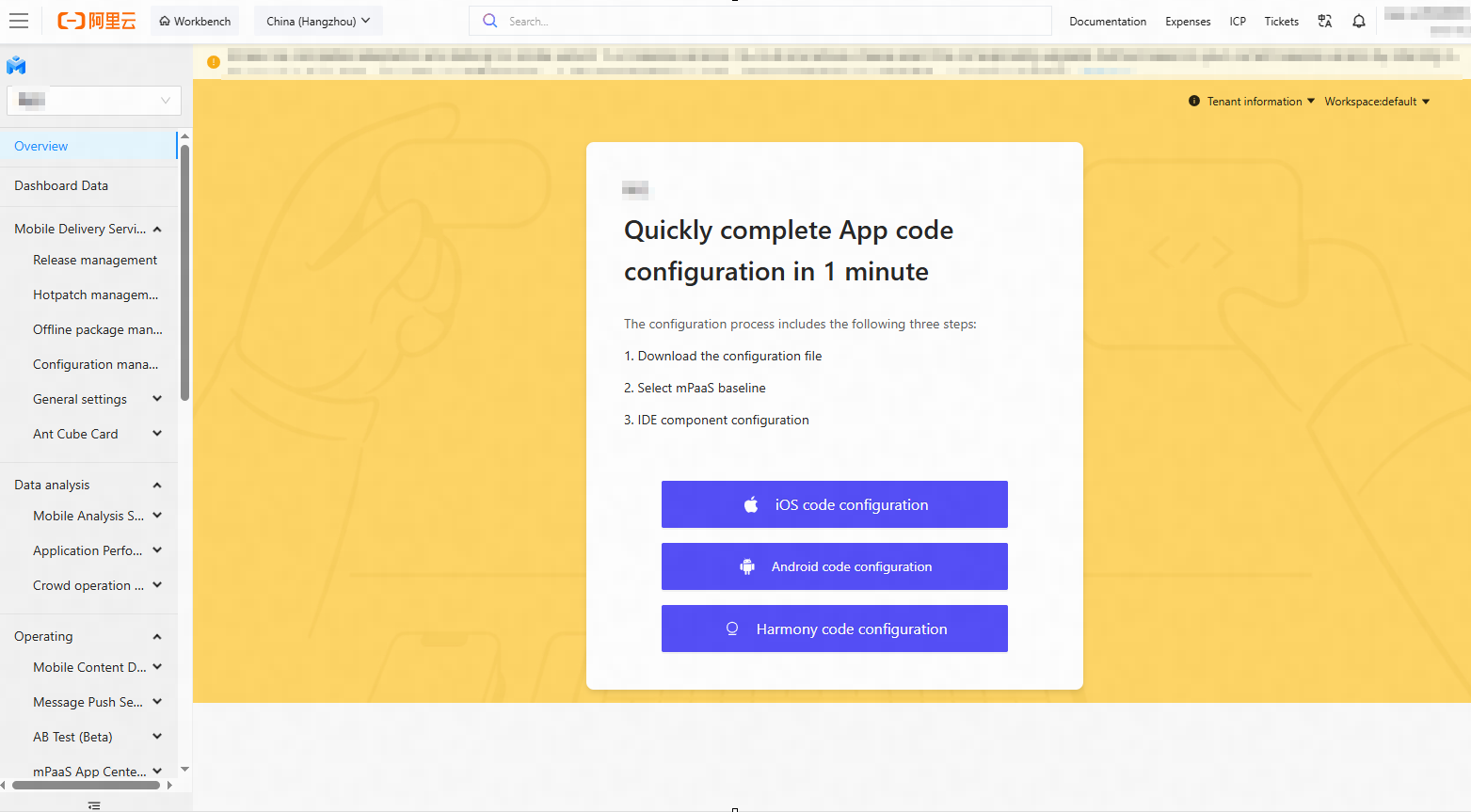Open Expenses menu
The image size is (1471, 812).
click(1188, 21)
